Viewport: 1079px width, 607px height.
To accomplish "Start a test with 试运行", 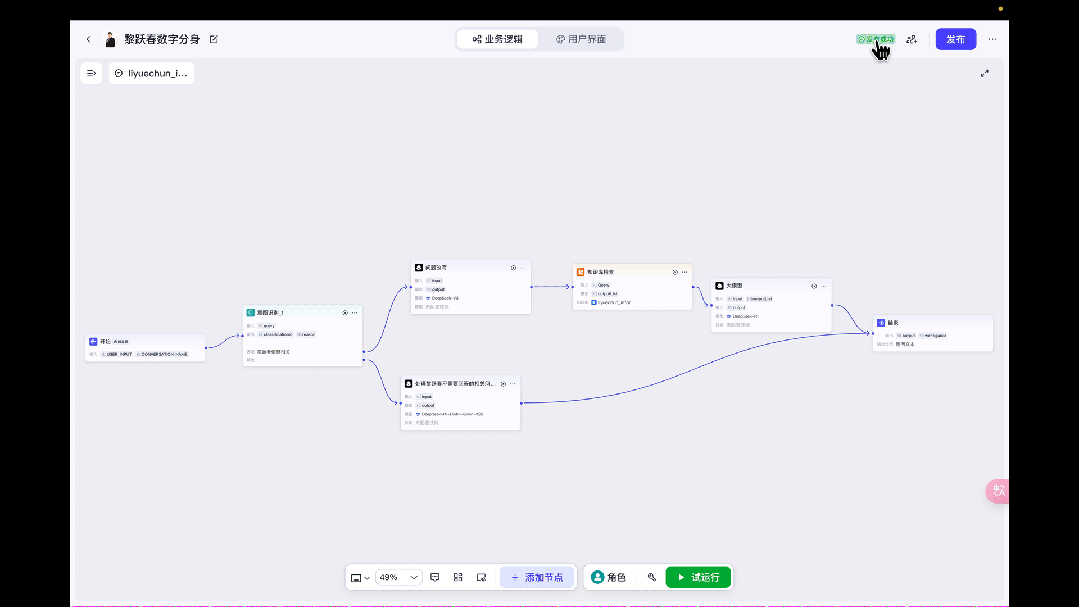I will (x=698, y=577).
